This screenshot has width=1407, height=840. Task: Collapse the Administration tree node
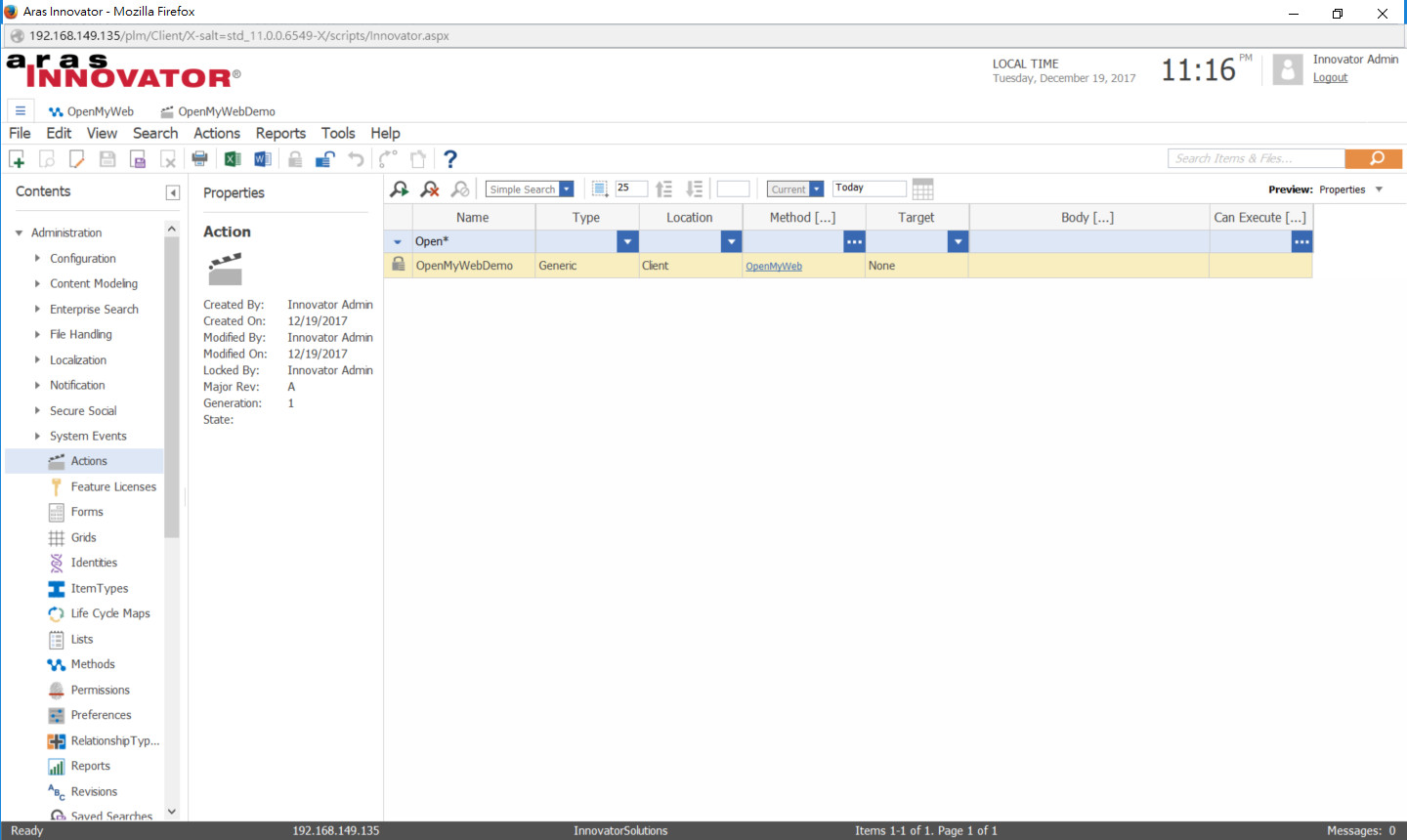pos(19,232)
